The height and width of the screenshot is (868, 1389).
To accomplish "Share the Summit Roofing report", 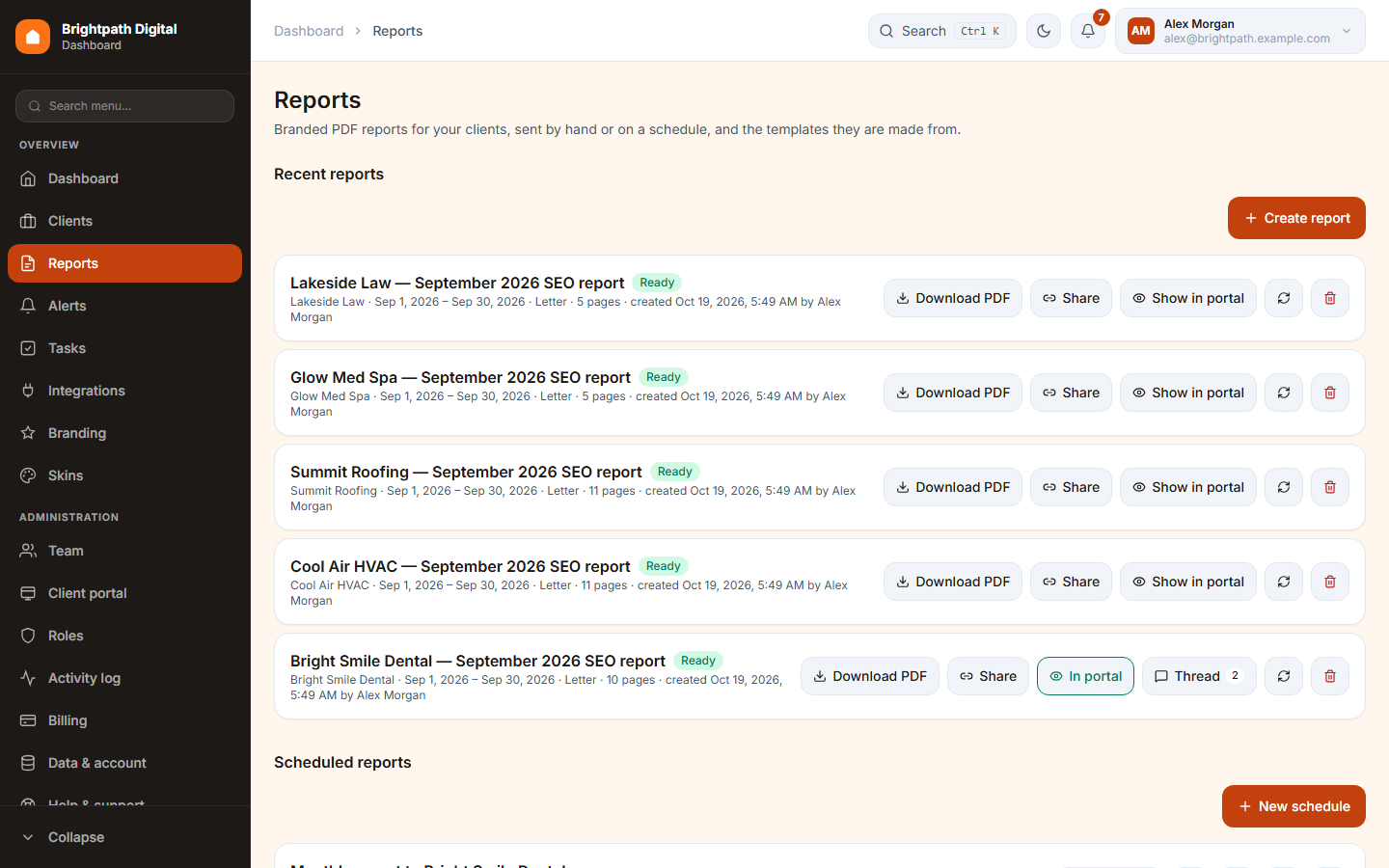I will pos(1071,487).
